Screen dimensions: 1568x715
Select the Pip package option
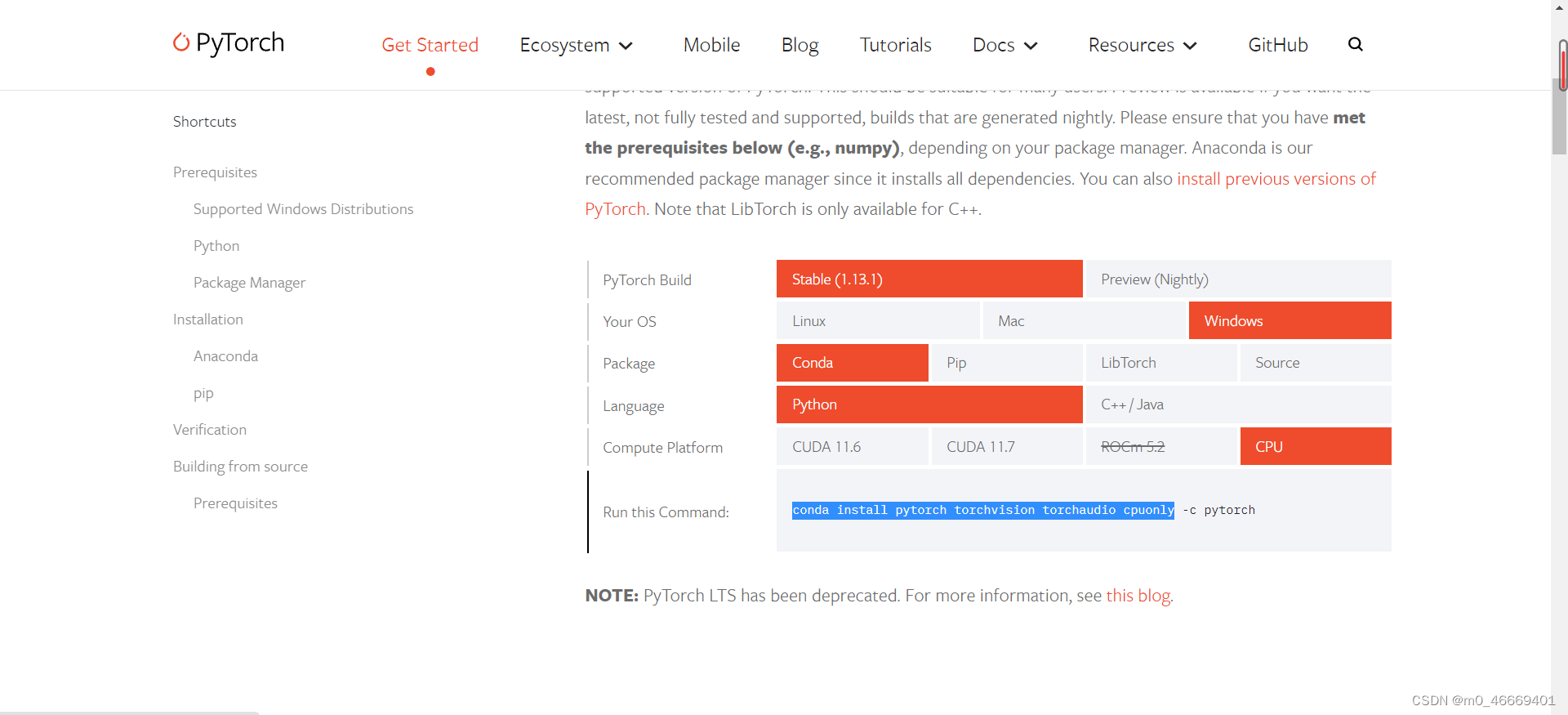tap(1007, 363)
